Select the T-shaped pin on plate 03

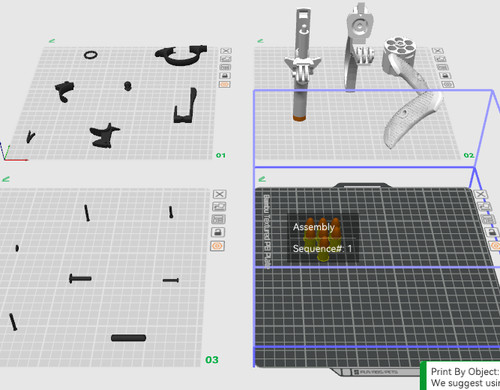pos(80,278)
